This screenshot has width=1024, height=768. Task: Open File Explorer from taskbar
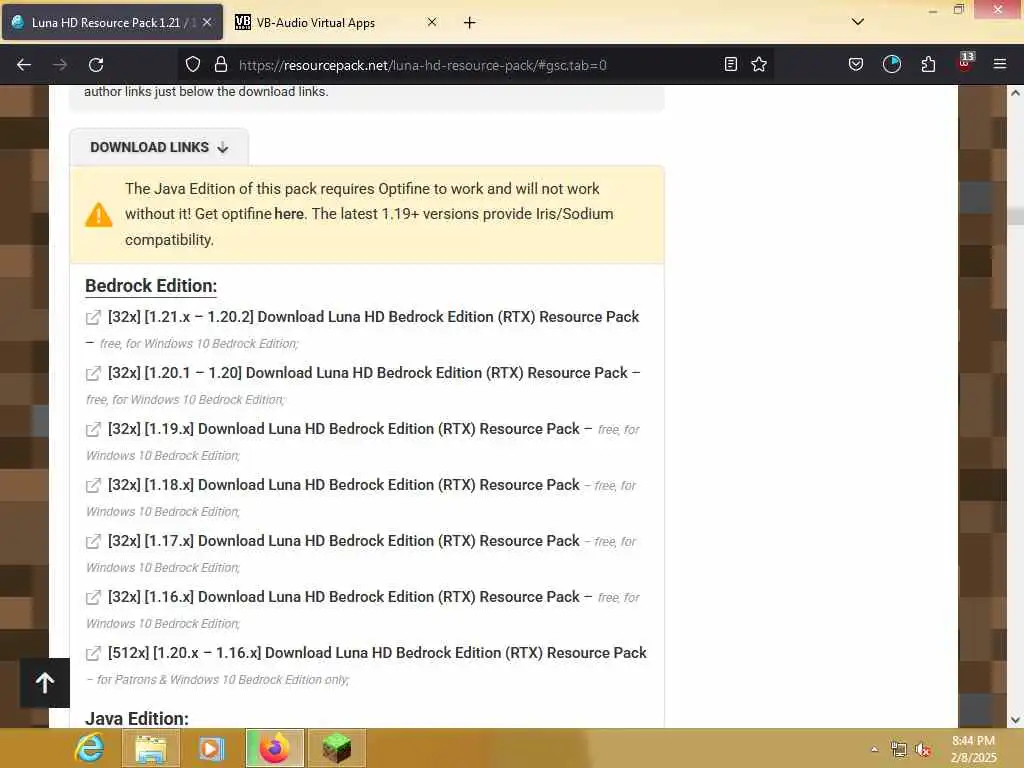coord(150,748)
